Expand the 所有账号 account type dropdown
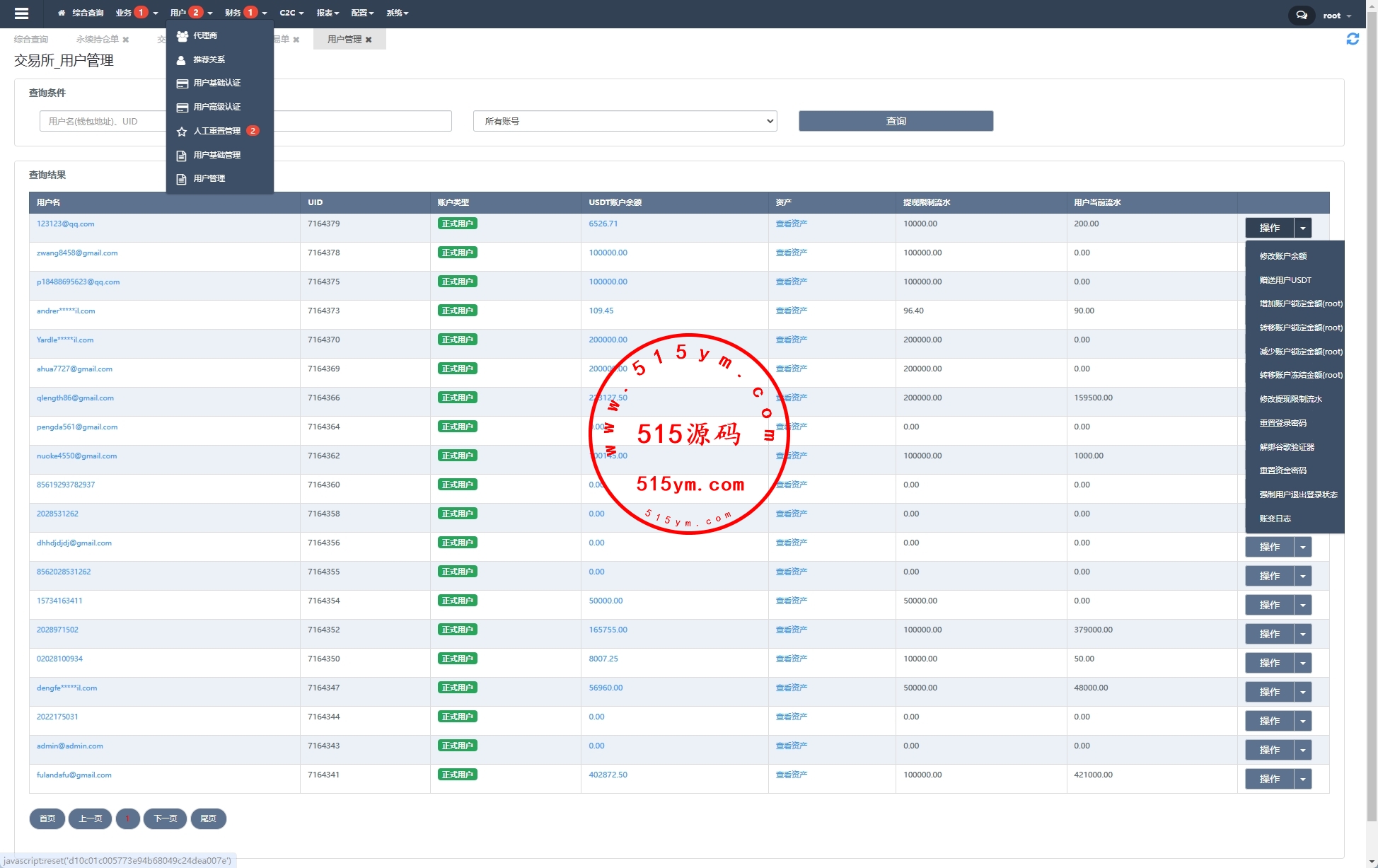This screenshot has width=1378, height=868. tap(625, 122)
